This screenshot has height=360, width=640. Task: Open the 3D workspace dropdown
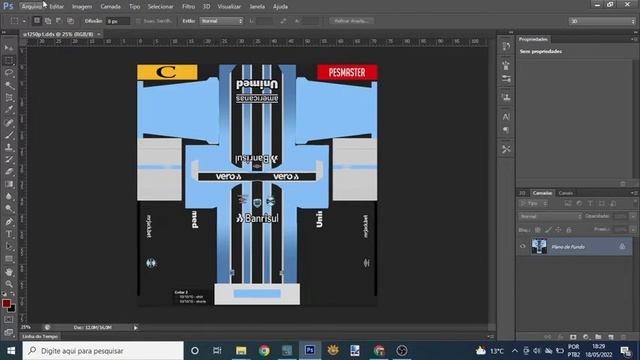point(602,21)
